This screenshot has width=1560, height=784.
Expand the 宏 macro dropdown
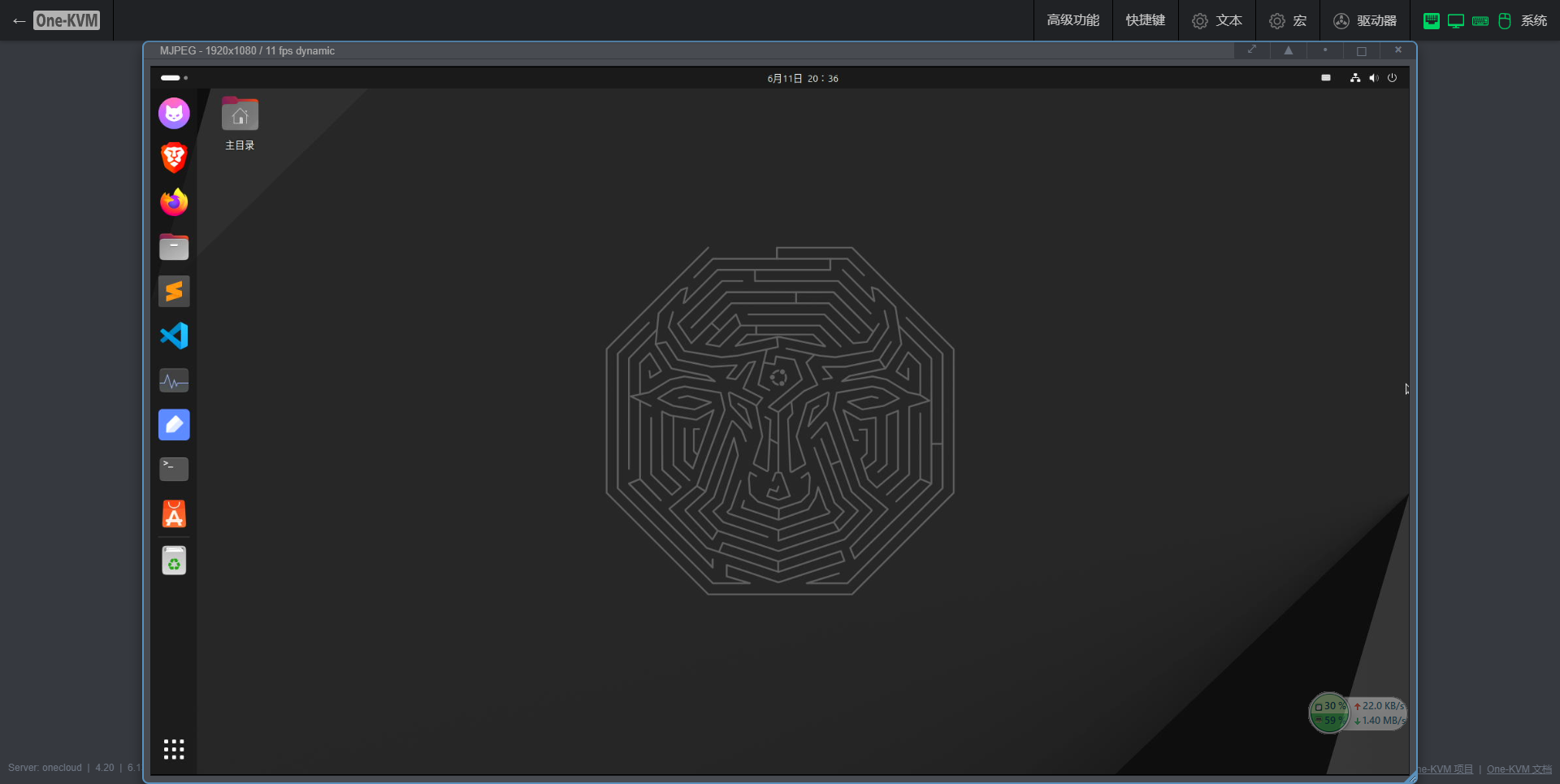point(1289,20)
